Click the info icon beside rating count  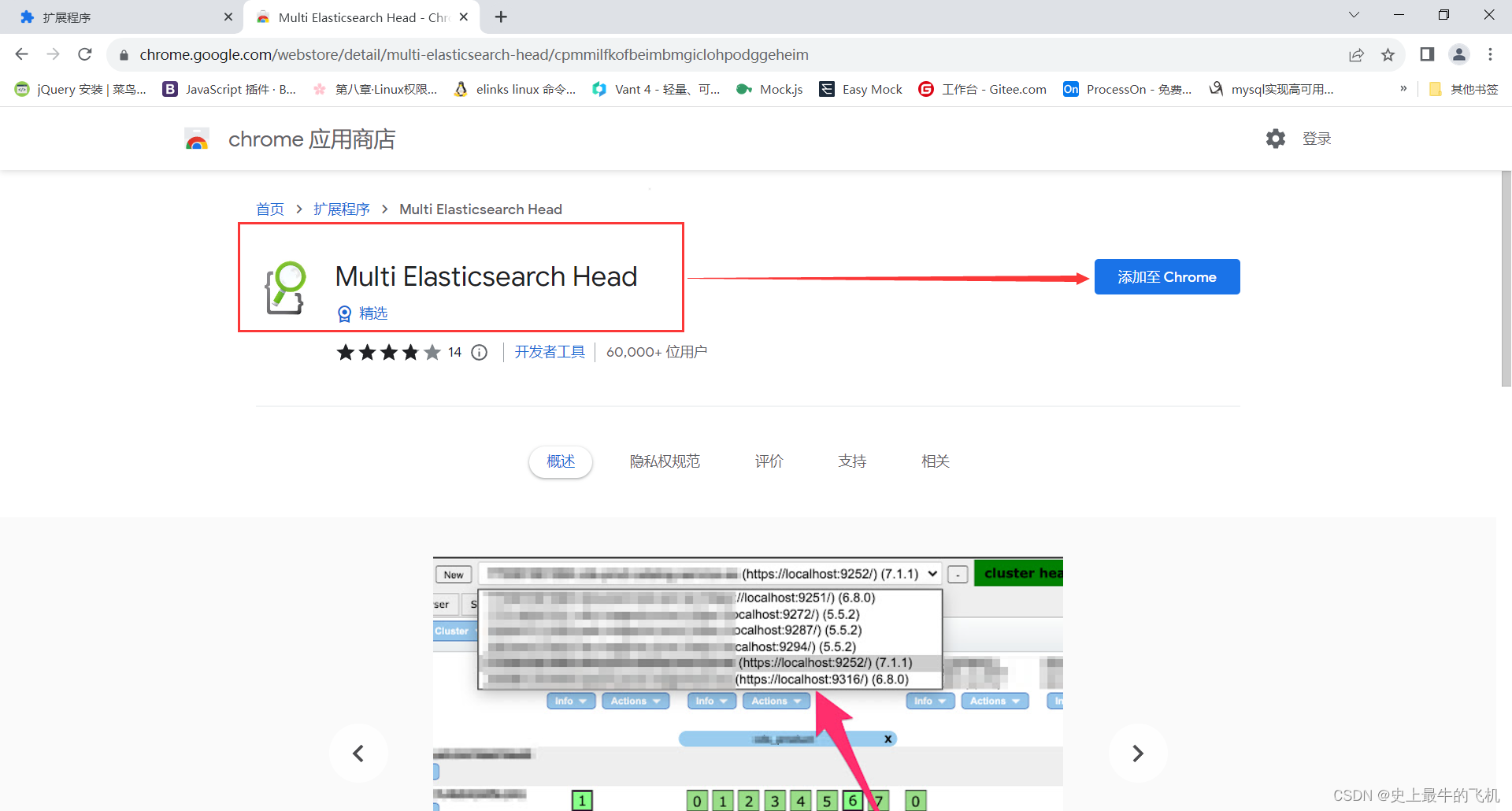point(480,352)
